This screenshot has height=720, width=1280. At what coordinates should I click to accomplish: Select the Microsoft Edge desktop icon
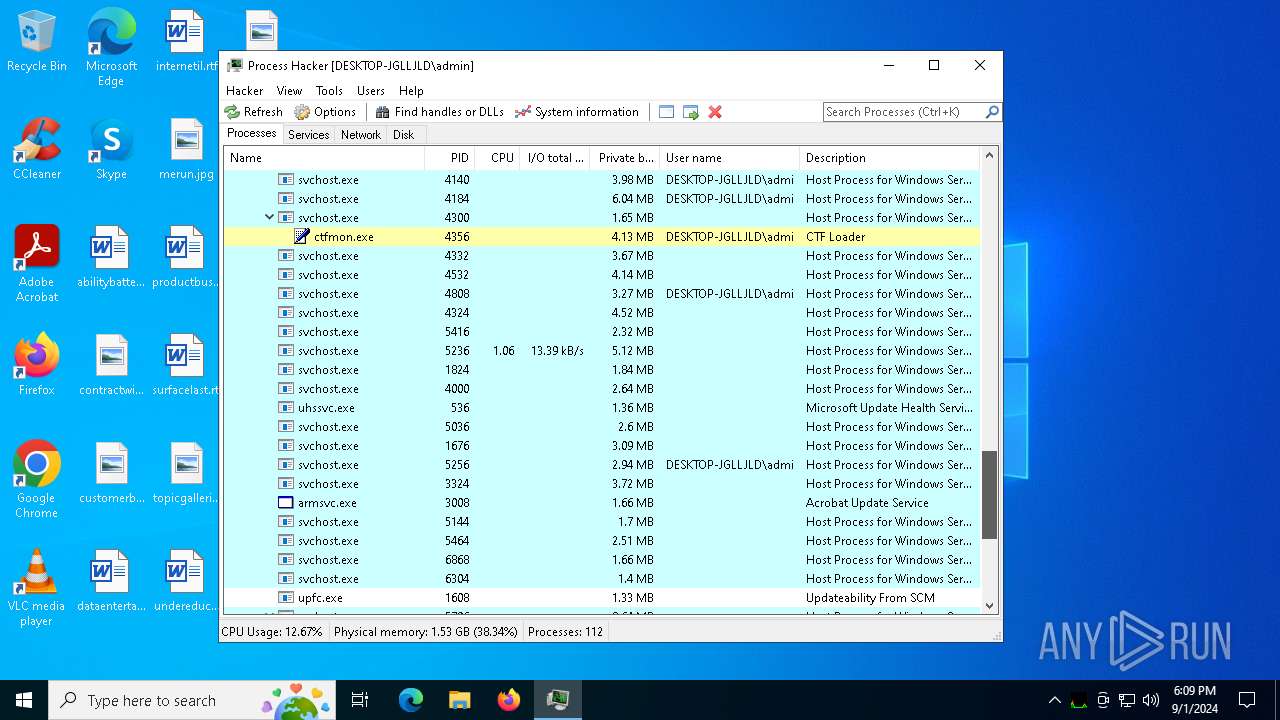[111, 48]
